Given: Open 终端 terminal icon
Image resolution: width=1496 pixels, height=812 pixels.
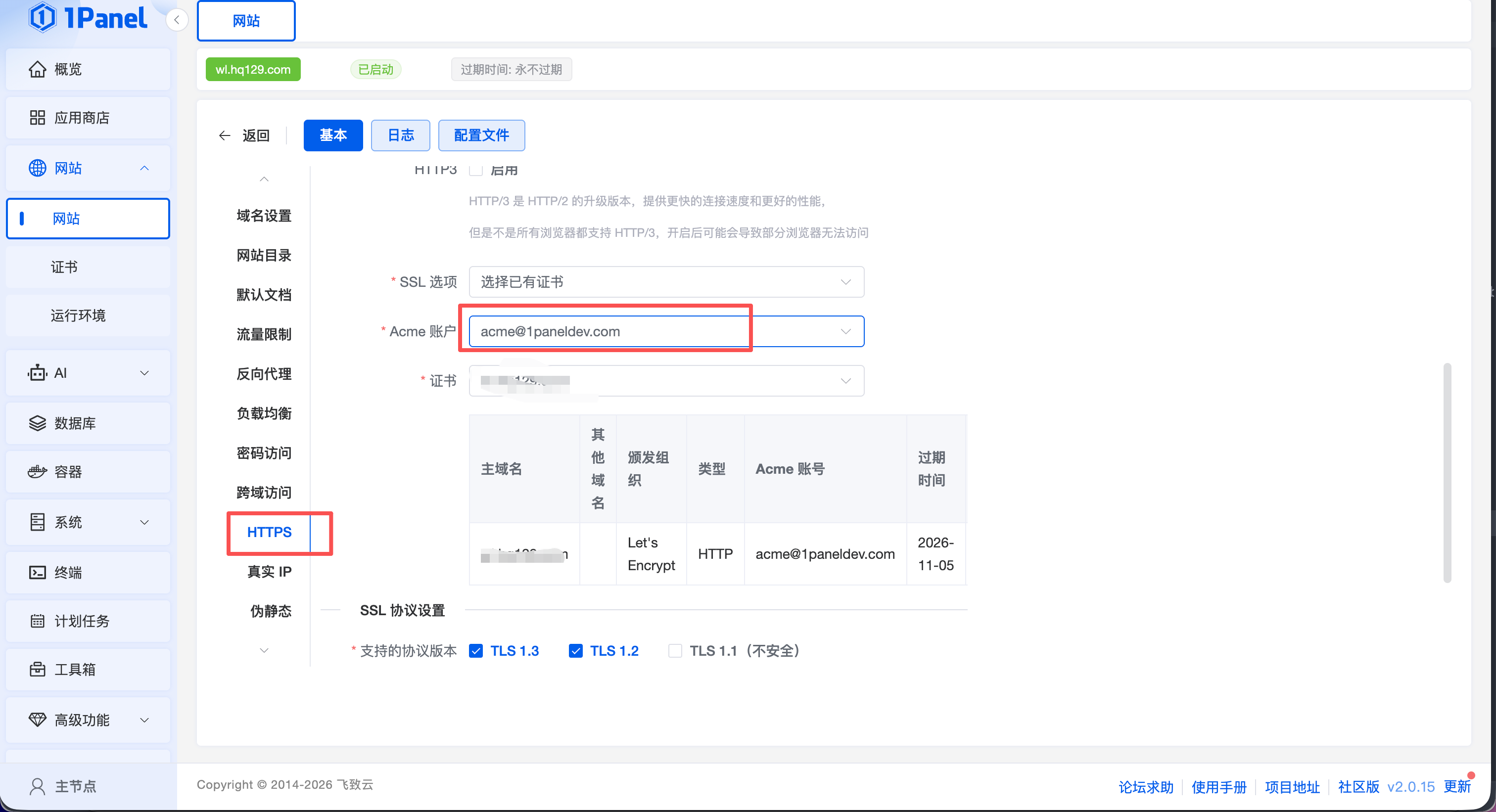Looking at the screenshot, I should point(37,572).
